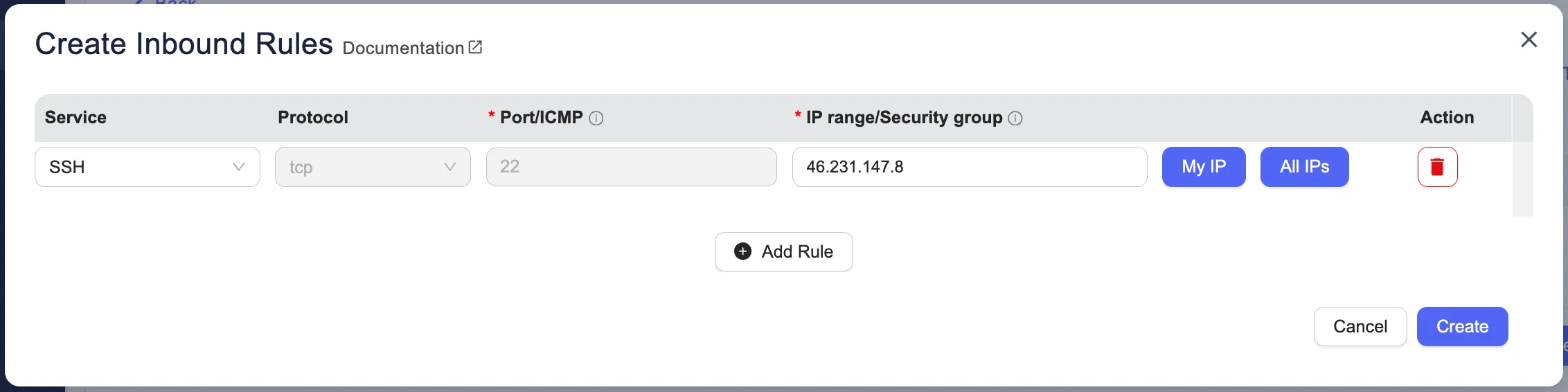Cancel the inbound rule creation
This screenshot has height=392, width=1568.
[1360, 326]
